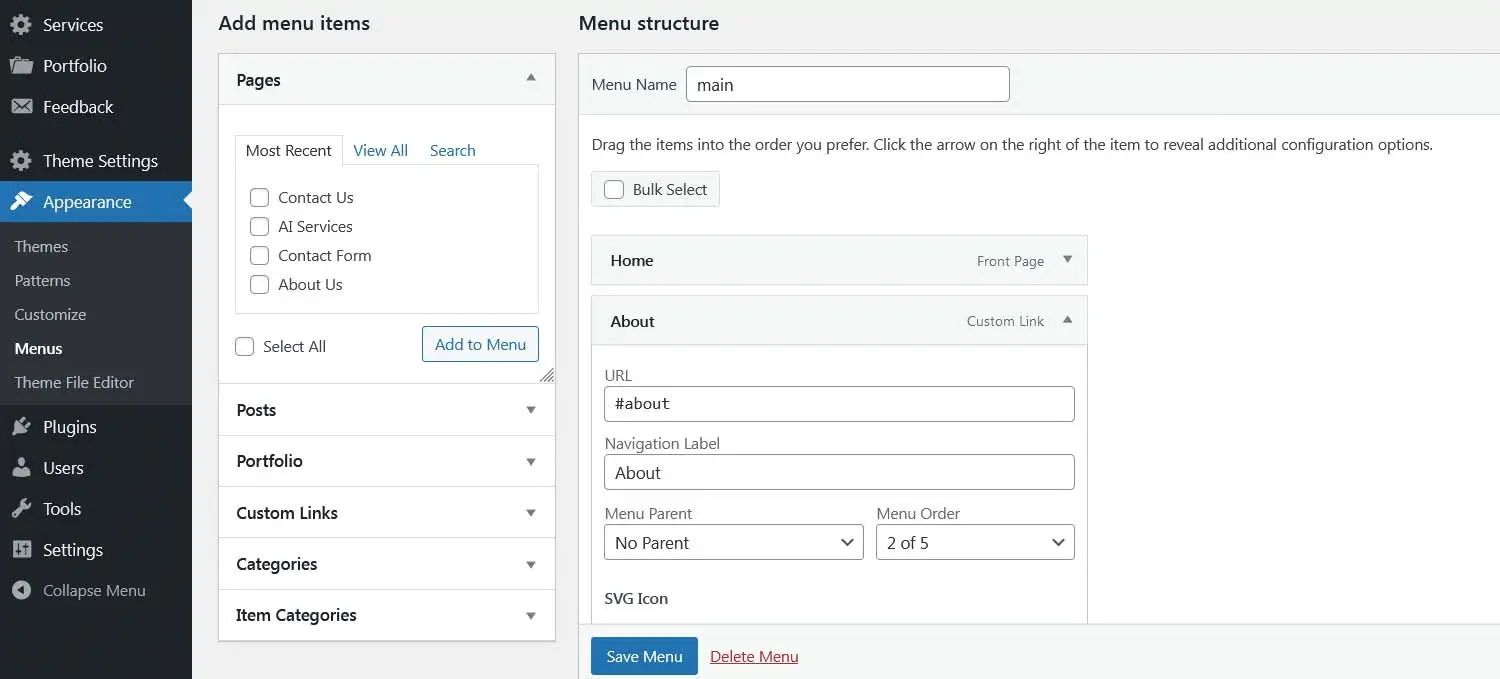The width and height of the screenshot is (1500, 679).
Task: Click the Feedback envelope icon
Action: pyautogui.click(x=21, y=107)
